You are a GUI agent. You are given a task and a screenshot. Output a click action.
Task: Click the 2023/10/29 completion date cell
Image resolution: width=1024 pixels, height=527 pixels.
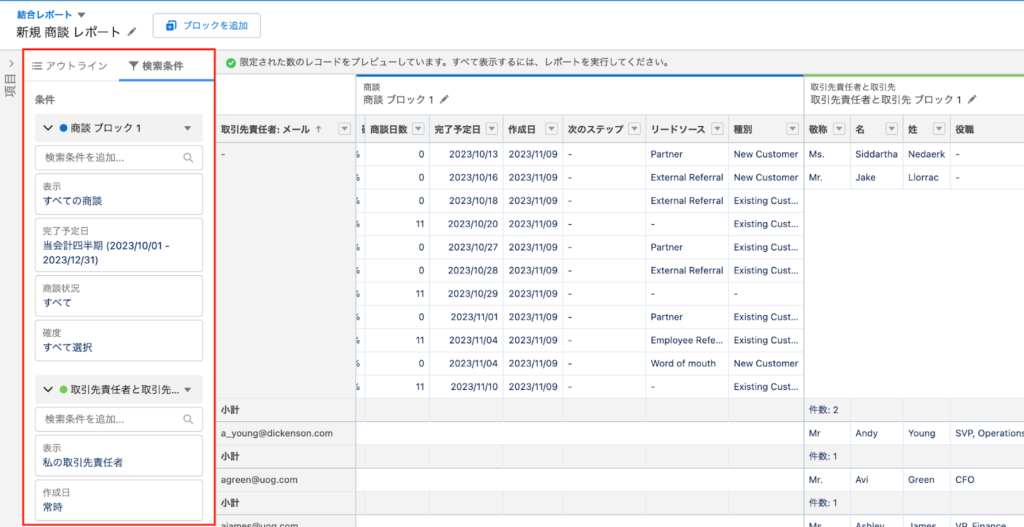pos(466,293)
